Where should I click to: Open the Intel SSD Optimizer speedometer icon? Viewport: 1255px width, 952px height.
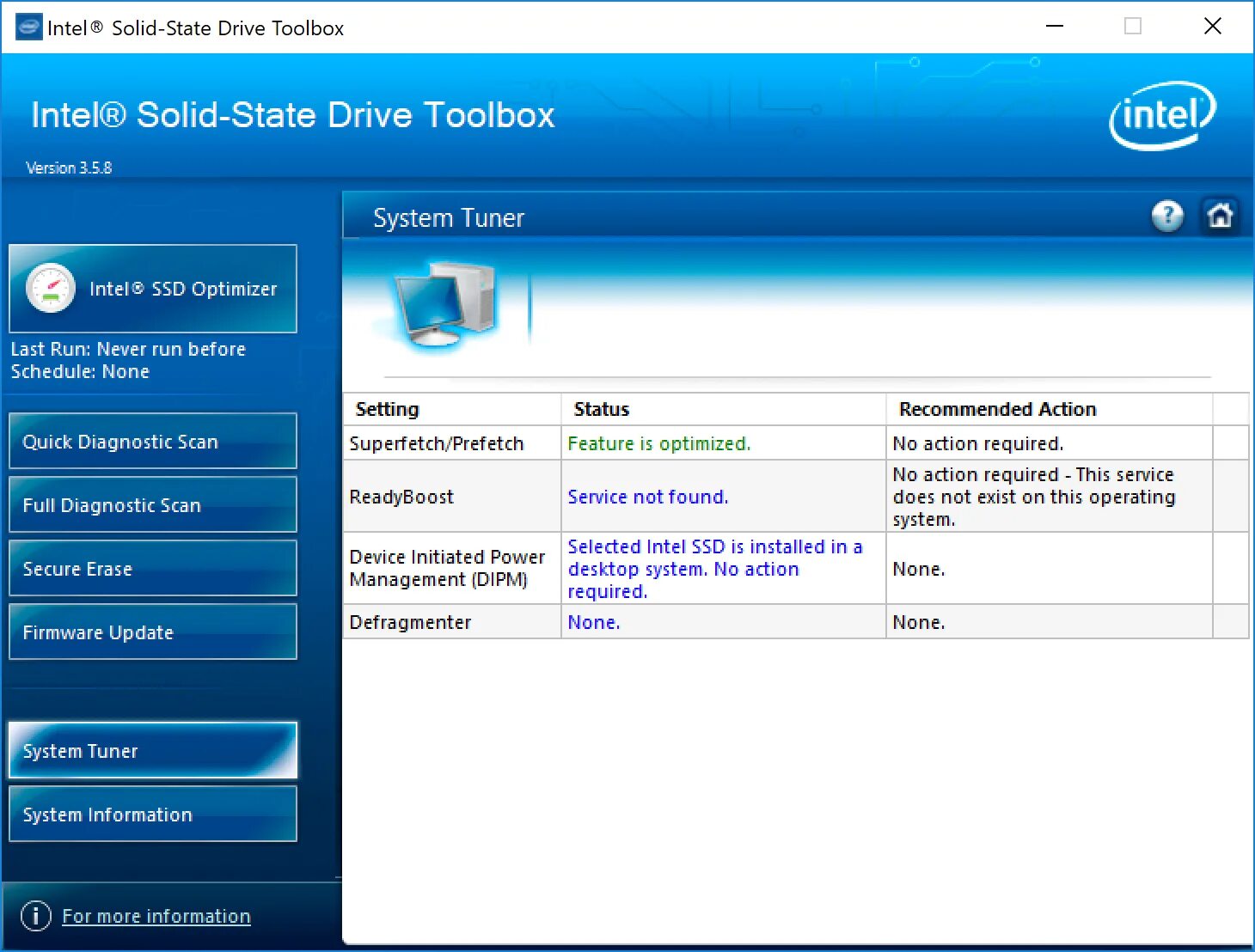[52, 289]
